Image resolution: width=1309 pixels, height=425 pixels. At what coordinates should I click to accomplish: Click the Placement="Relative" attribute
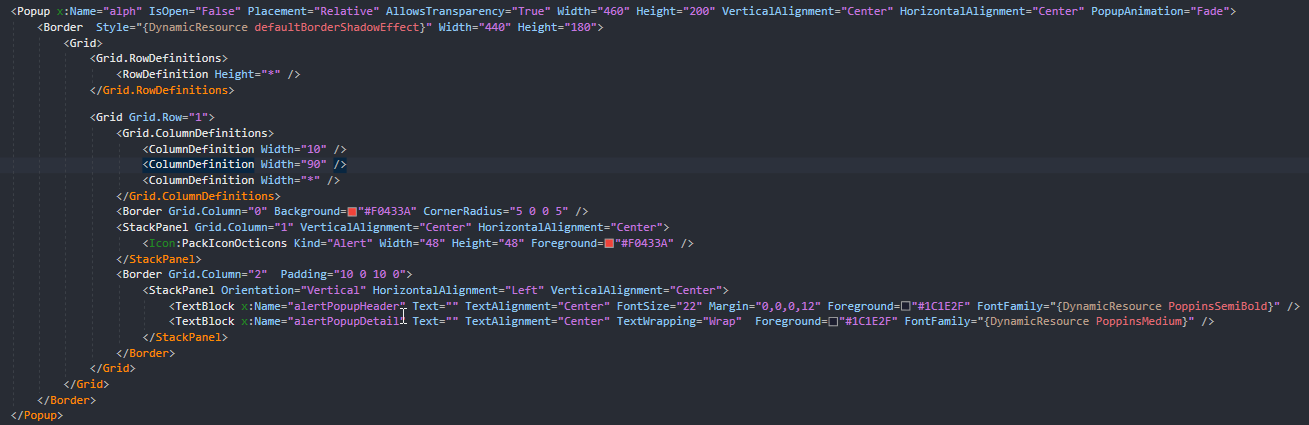(x=313, y=11)
